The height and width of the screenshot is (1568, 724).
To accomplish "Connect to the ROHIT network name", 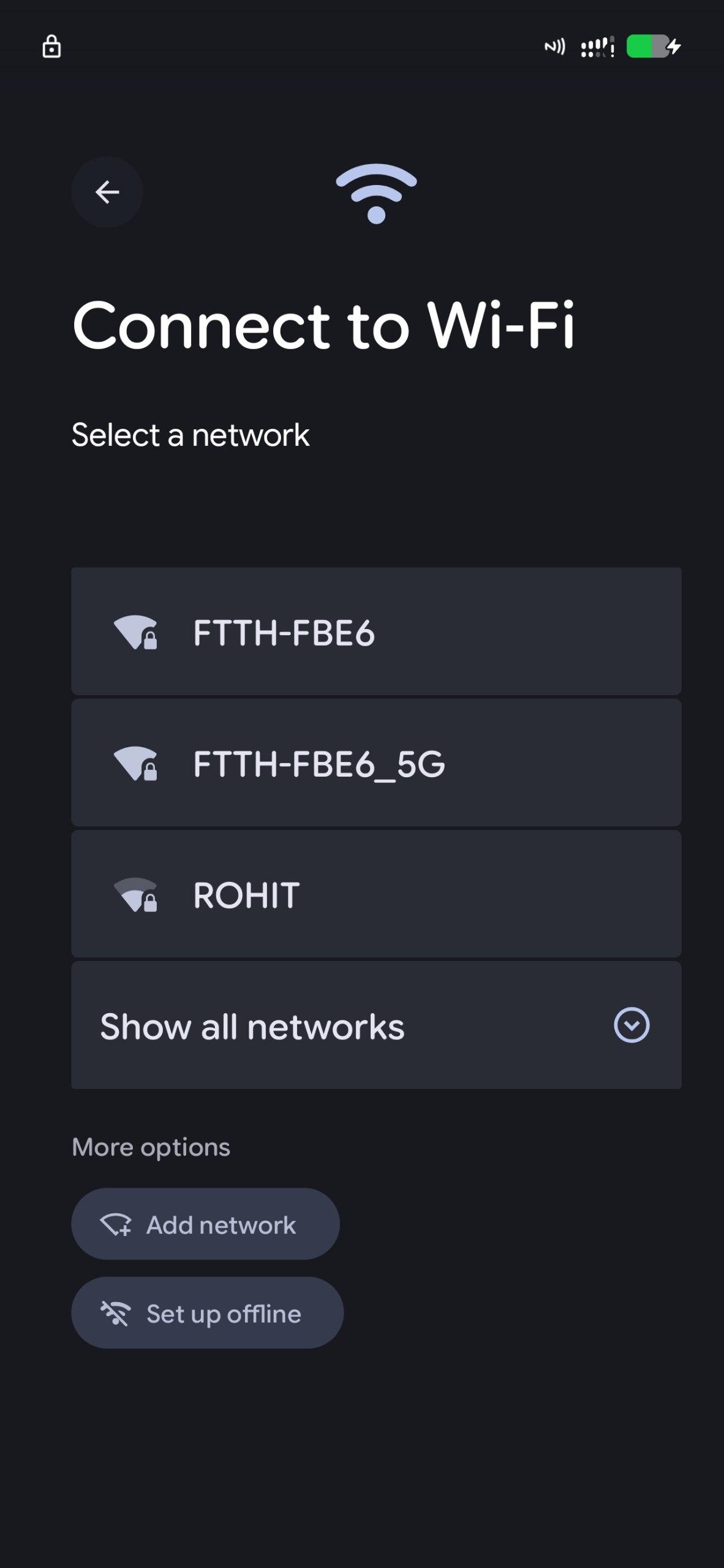I will [x=246, y=895].
